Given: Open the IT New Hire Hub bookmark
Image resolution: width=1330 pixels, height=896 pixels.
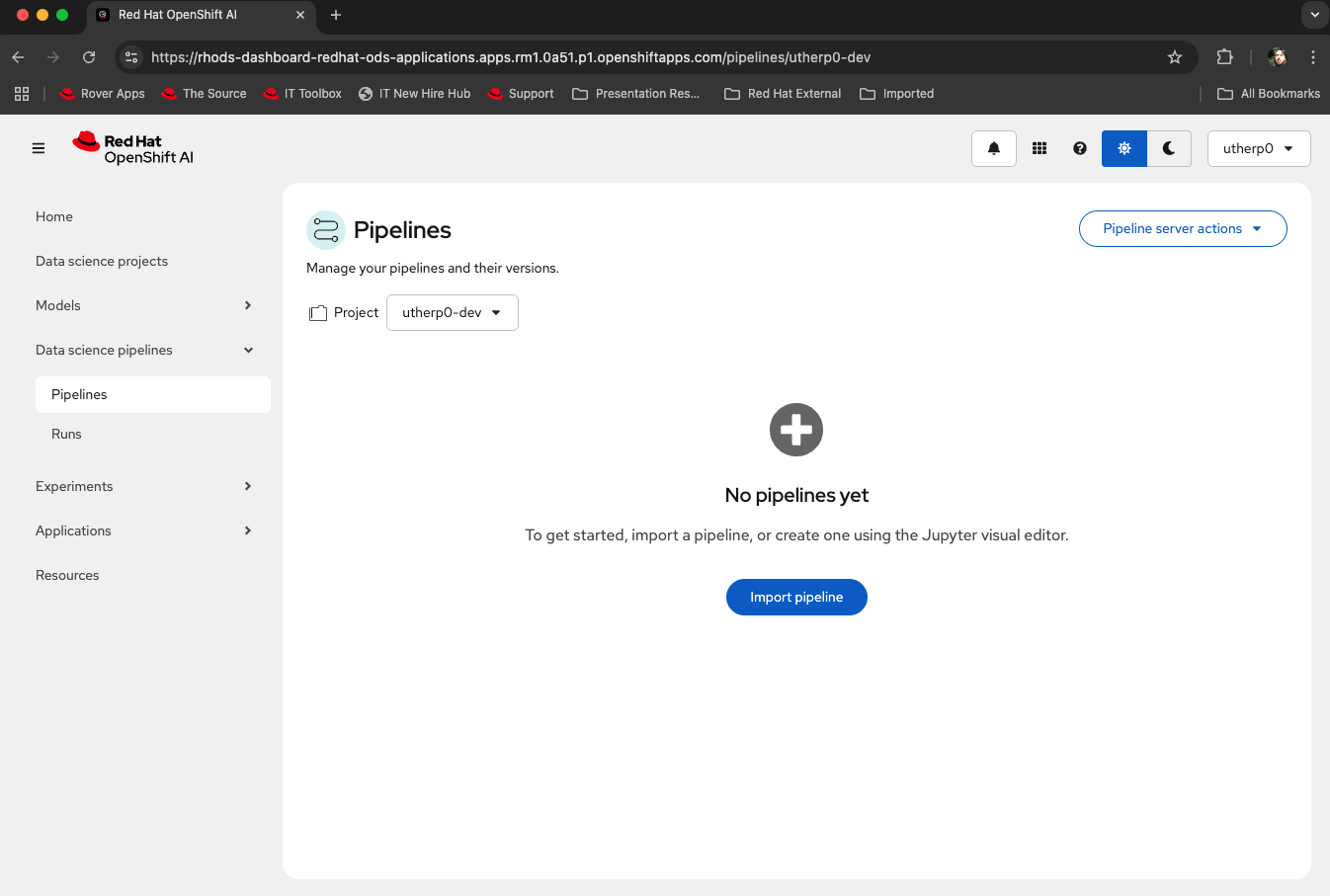Looking at the screenshot, I should coord(415,94).
